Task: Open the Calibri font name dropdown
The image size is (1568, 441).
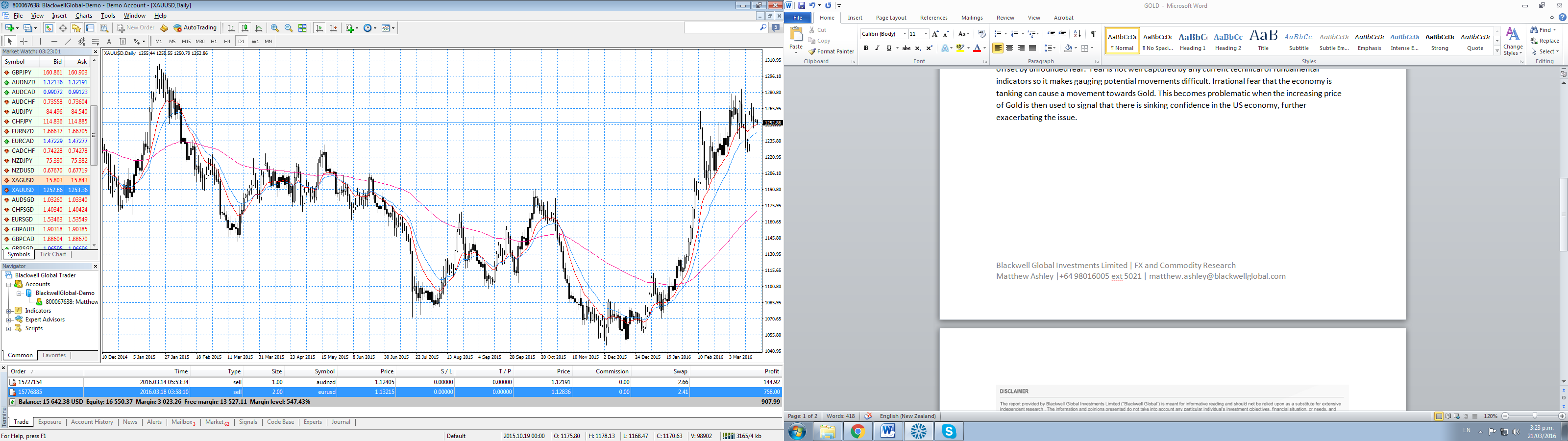Action: [905, 33]
